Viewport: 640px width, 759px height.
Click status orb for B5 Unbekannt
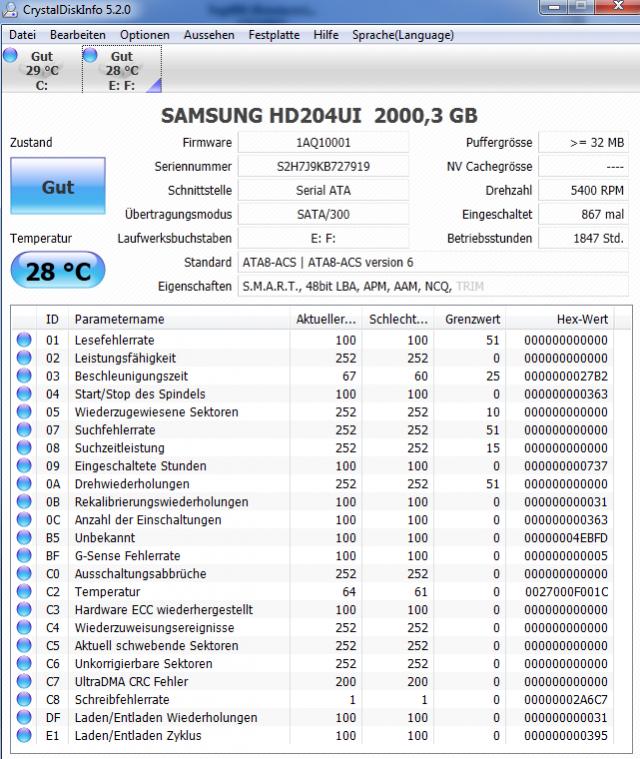[x=24, y=537]
